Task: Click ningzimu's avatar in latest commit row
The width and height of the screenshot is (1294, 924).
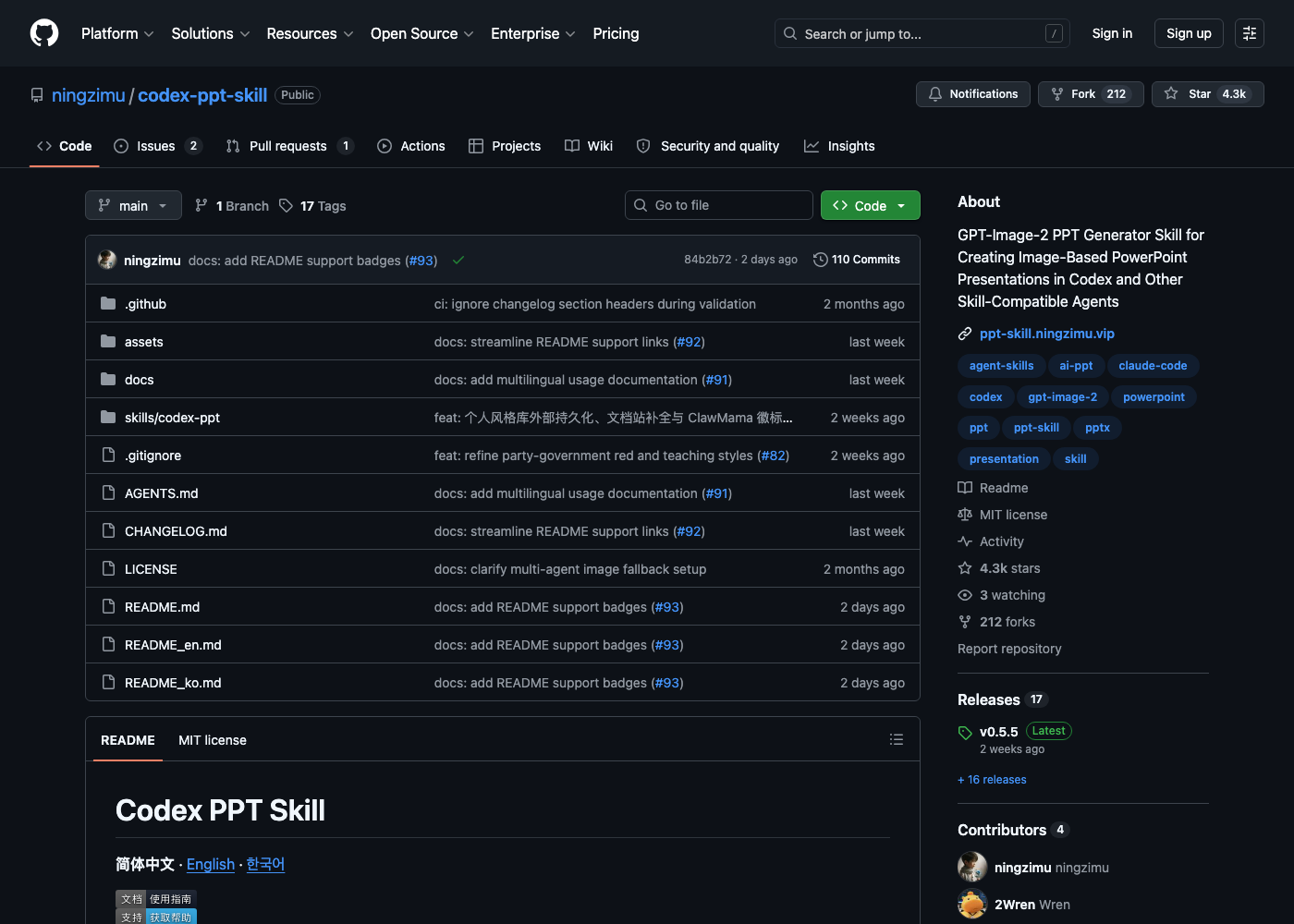Action: [x=107, y=260]
